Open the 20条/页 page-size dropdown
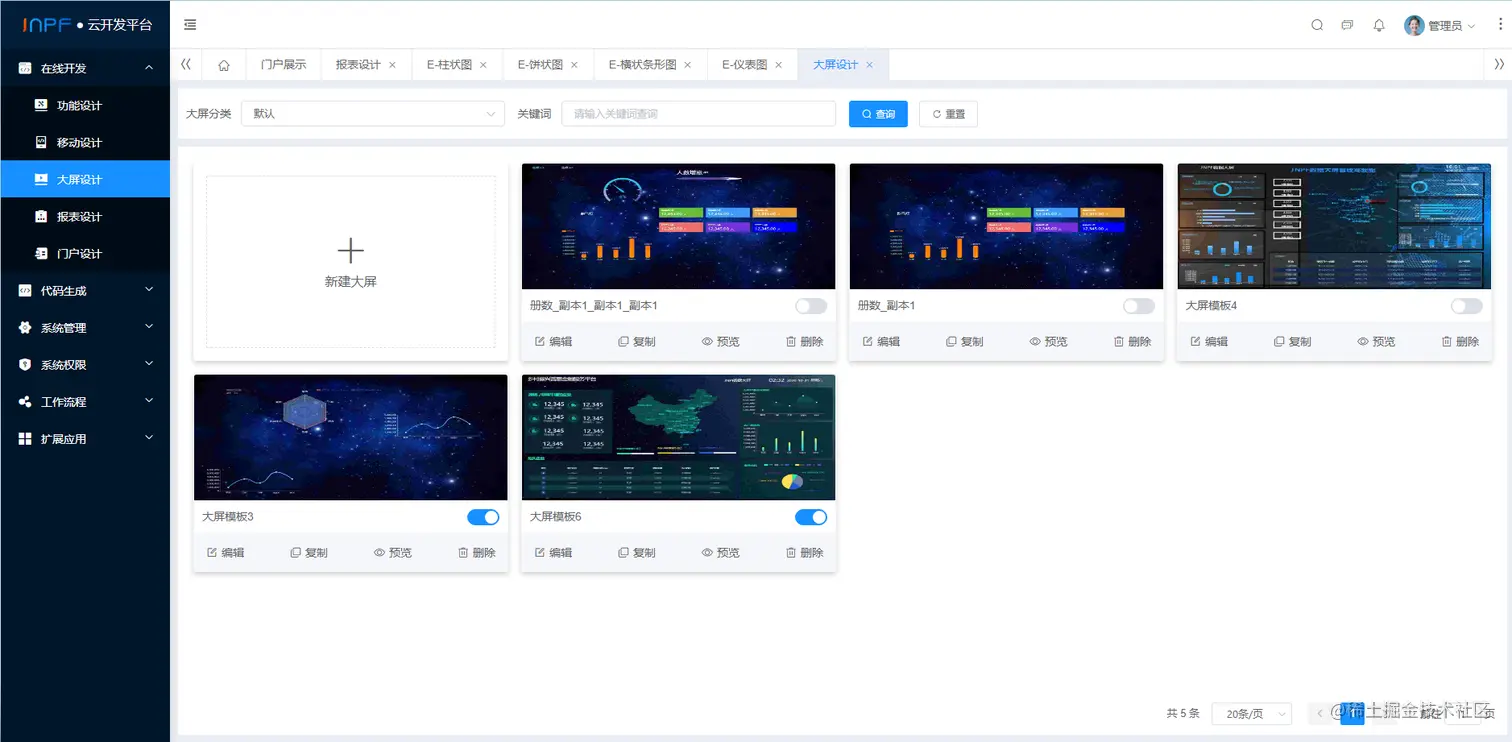This screenshot has width=1512, height=742. pyautogui.click(x=1251, y=713)
